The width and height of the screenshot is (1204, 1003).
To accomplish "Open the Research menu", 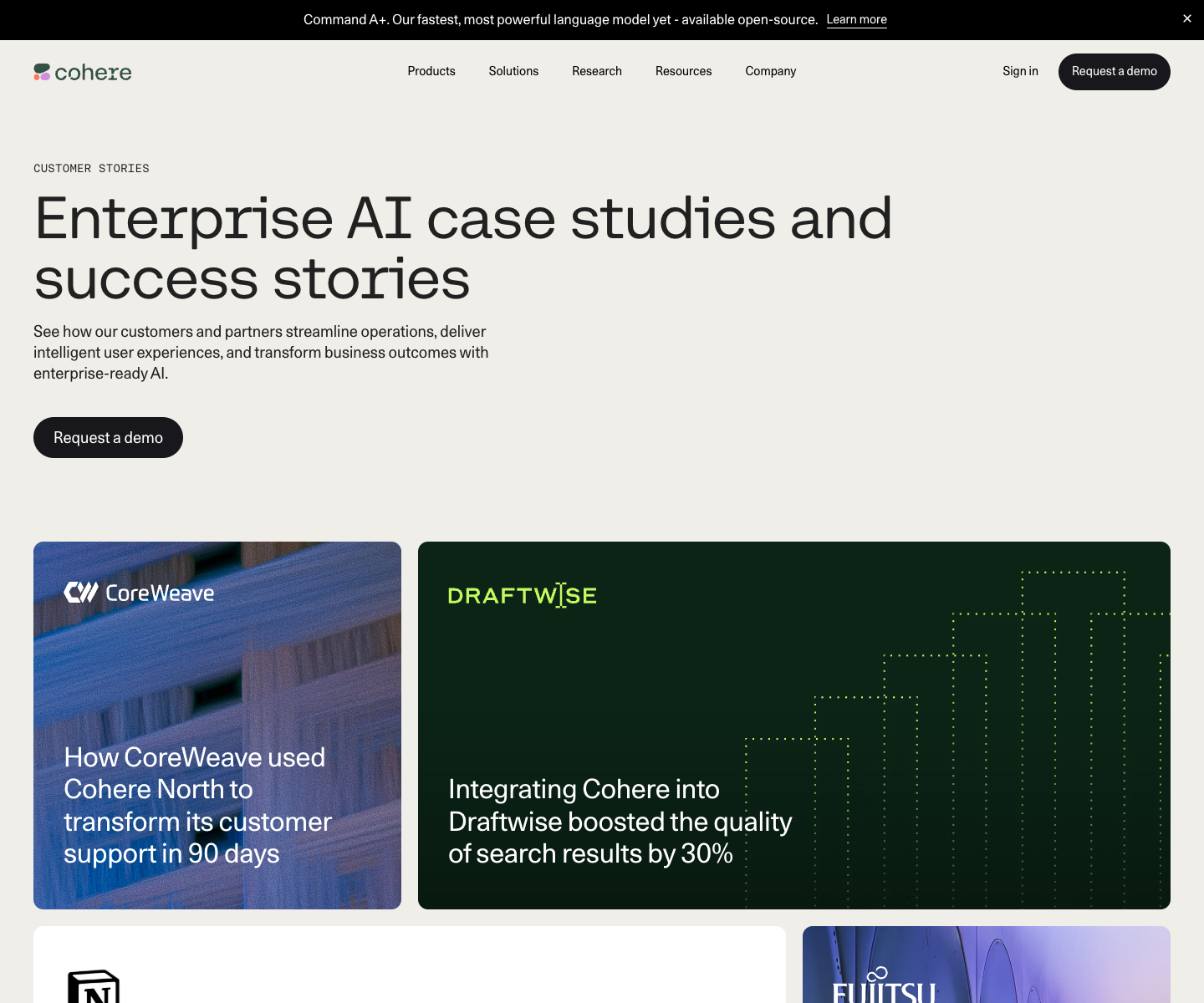I will [597, 71].
